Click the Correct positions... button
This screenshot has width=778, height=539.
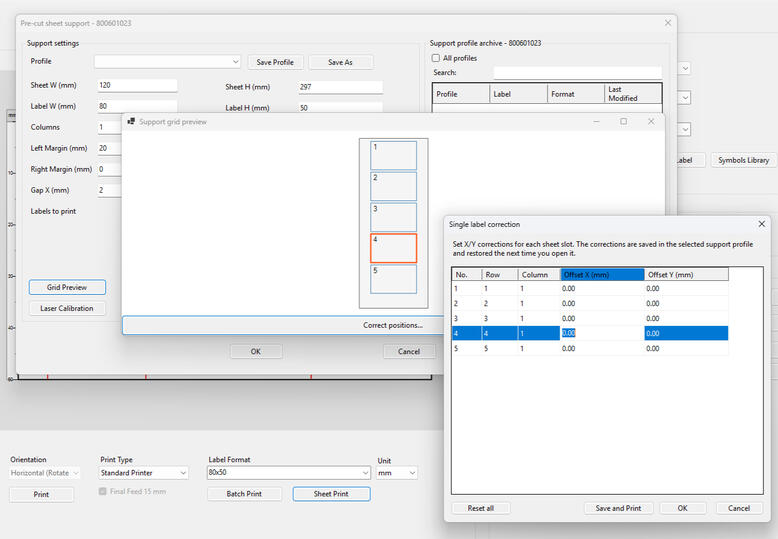tap(283, 325)
